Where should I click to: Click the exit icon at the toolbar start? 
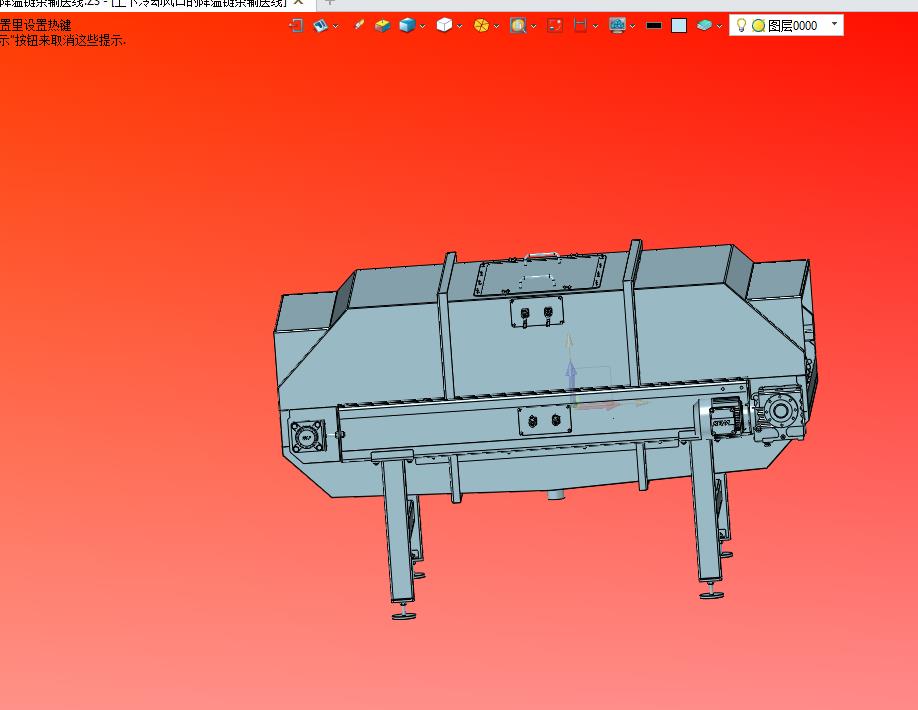point(296,25)
